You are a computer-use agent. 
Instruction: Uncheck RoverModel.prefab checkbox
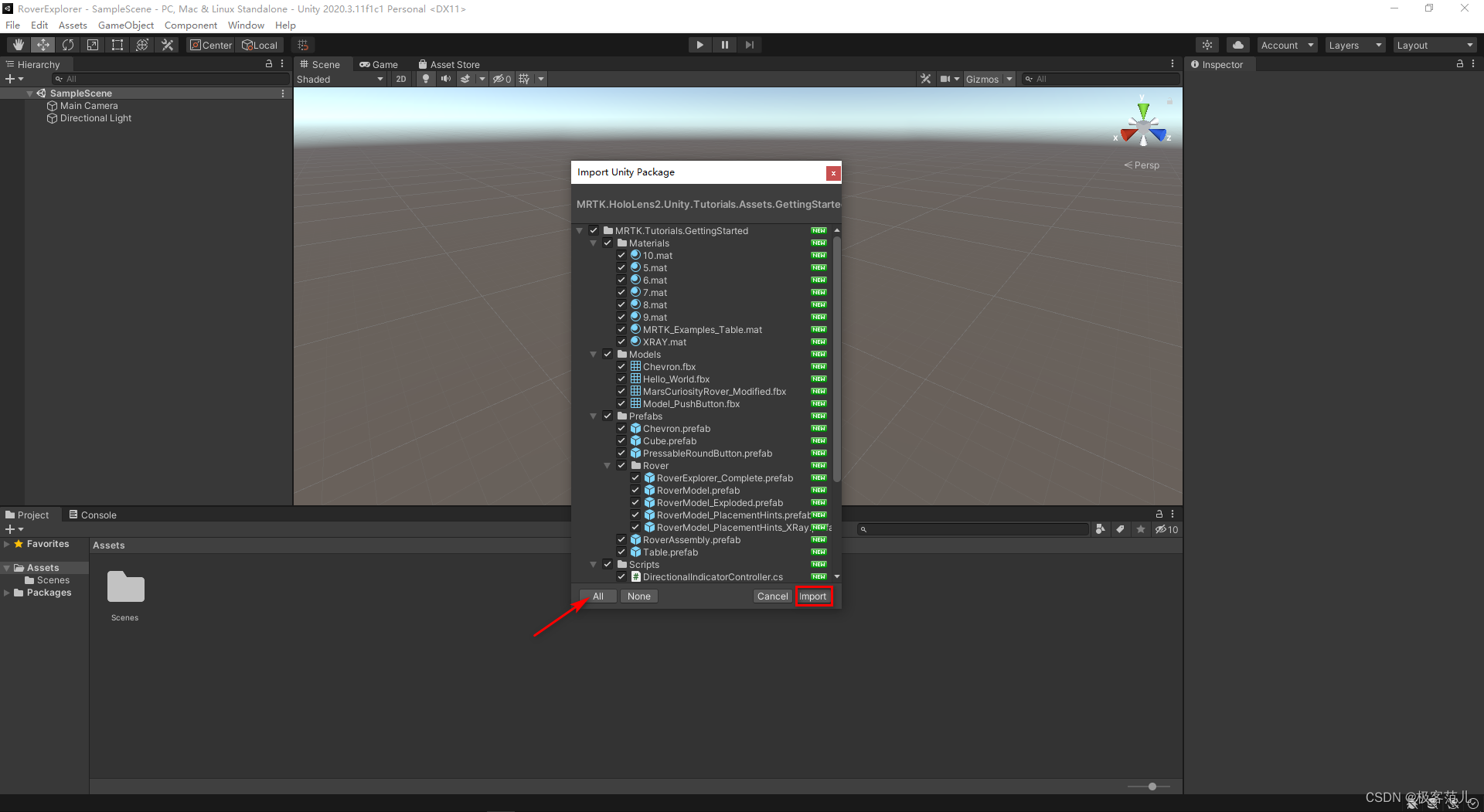click(635, 490)
